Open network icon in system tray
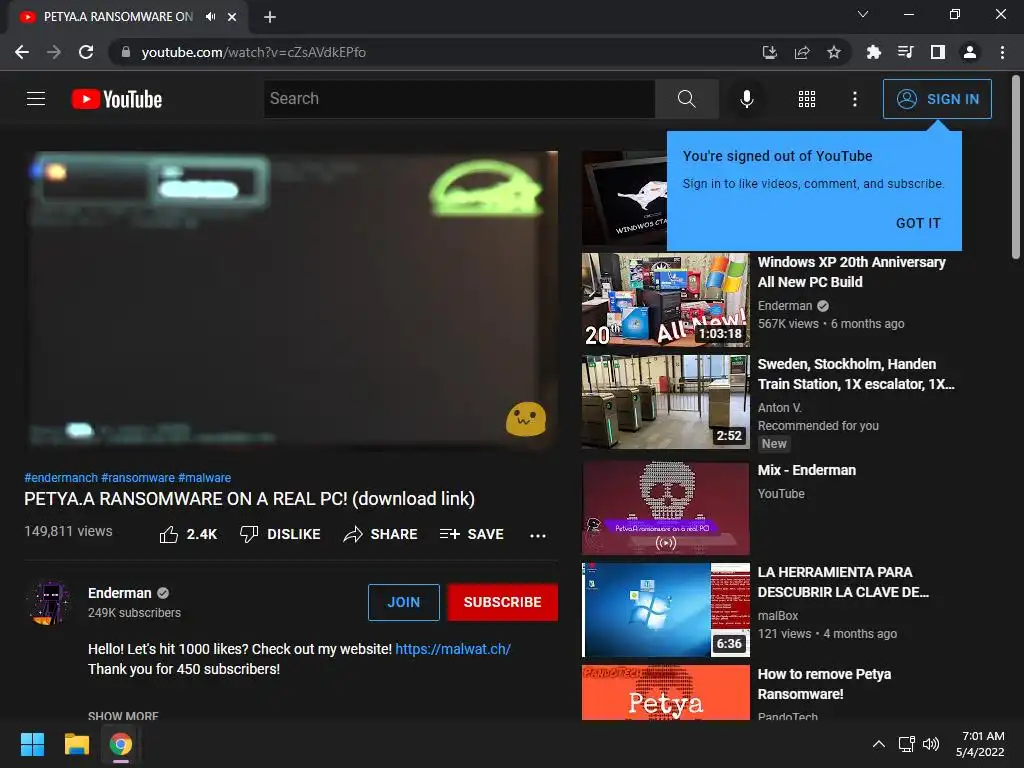1024x768 pixels. click(x=906, y=744)
